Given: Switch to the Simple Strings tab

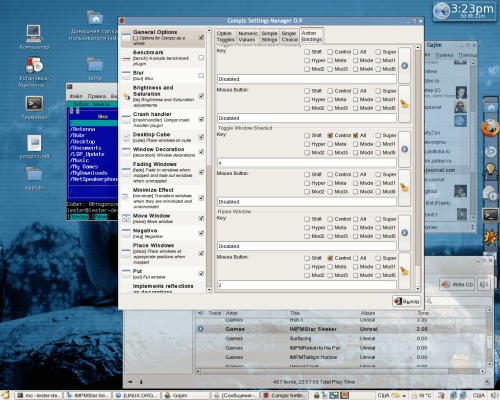Looking at the screenshot, I should [x=269, y=36].
